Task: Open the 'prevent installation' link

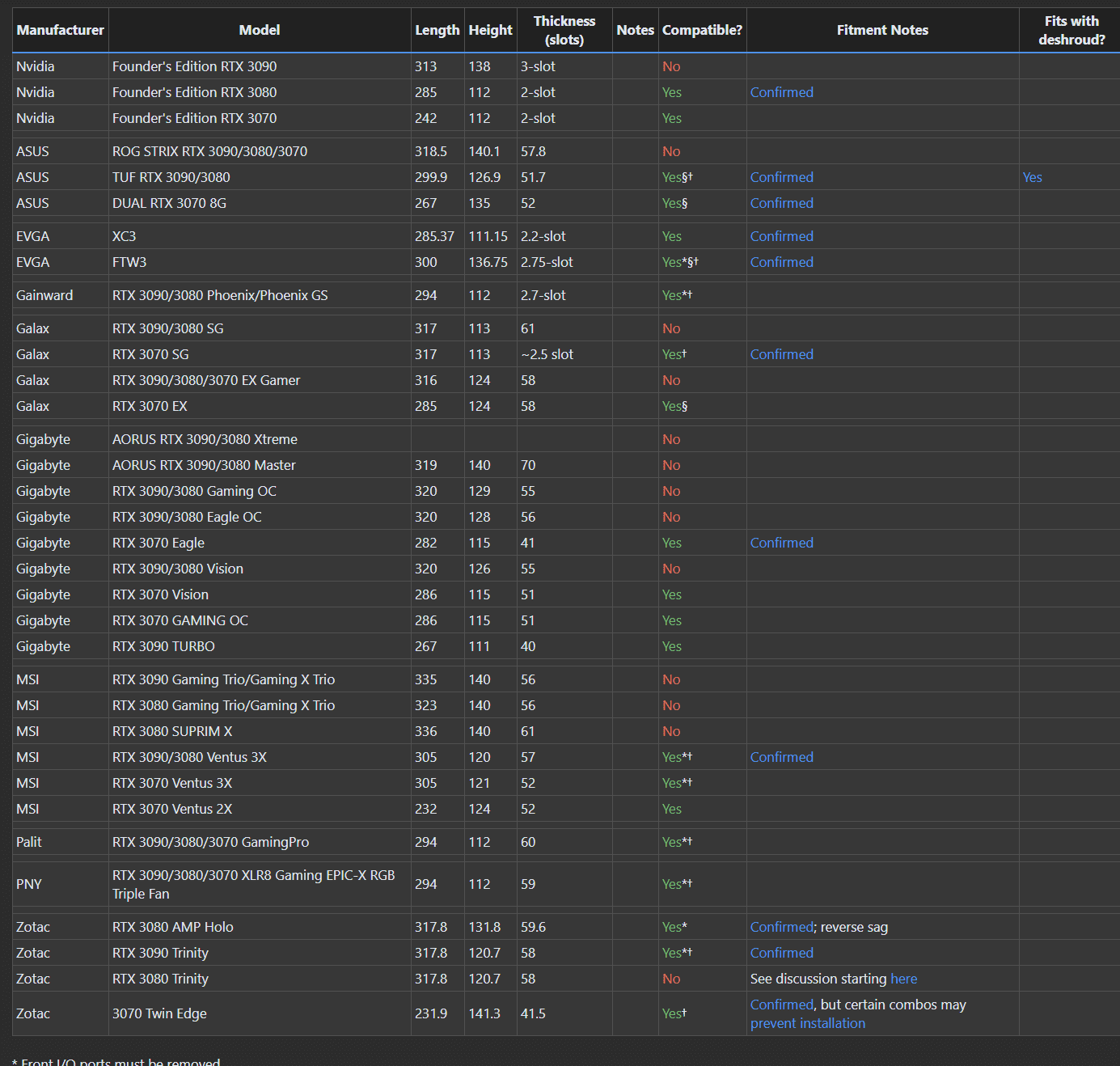Action: coord(807,1023)
